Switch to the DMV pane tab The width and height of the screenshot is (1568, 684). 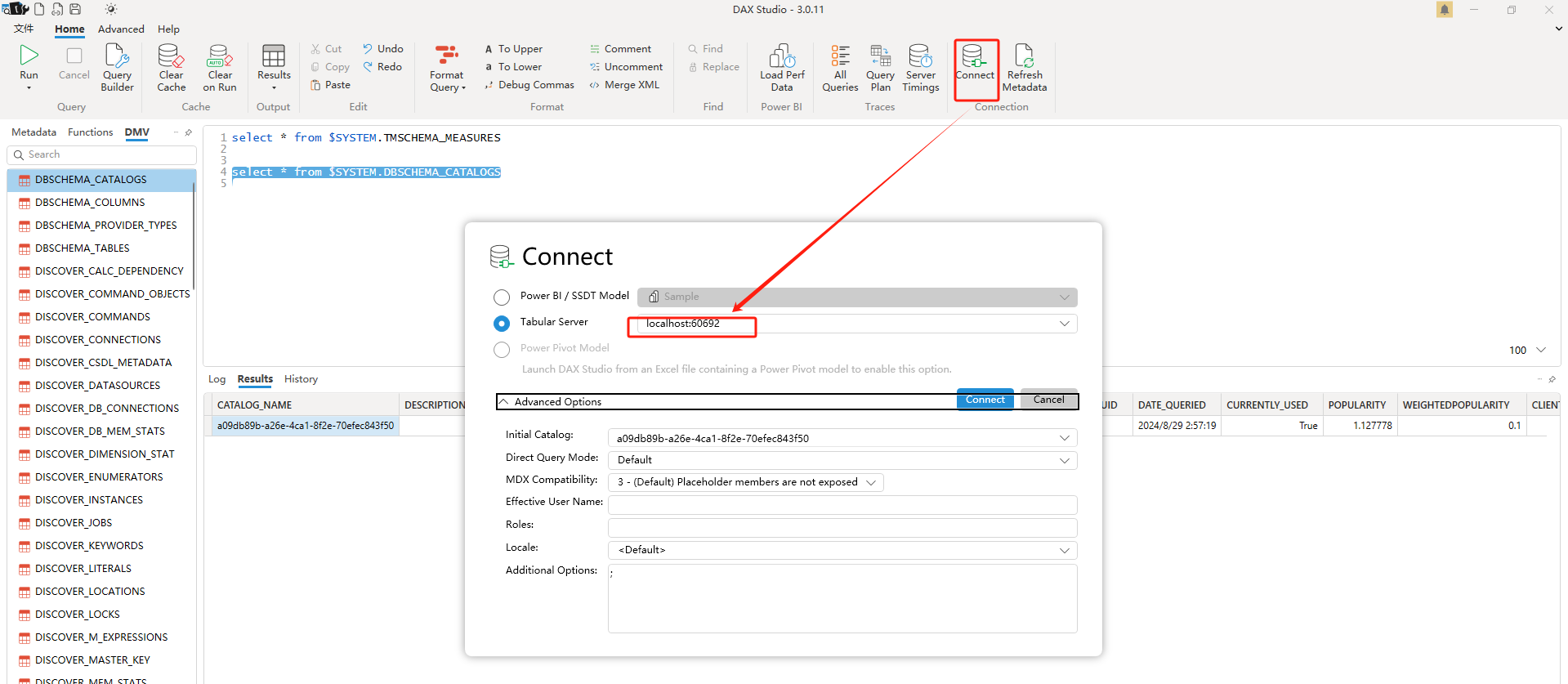pyautogui.click(x=136, y=132)
